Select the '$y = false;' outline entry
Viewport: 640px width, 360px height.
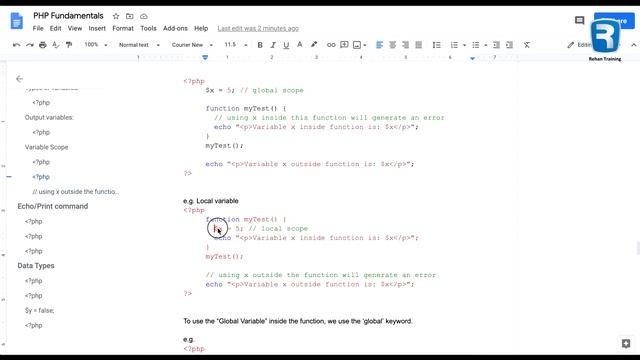click(x=39, y=311)
